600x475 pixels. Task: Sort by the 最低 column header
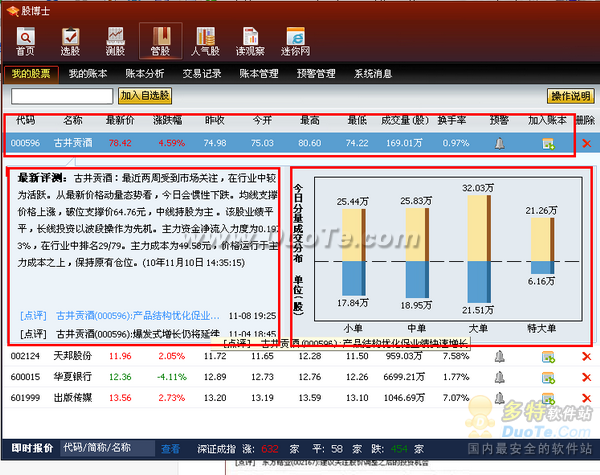click(357, 121)
